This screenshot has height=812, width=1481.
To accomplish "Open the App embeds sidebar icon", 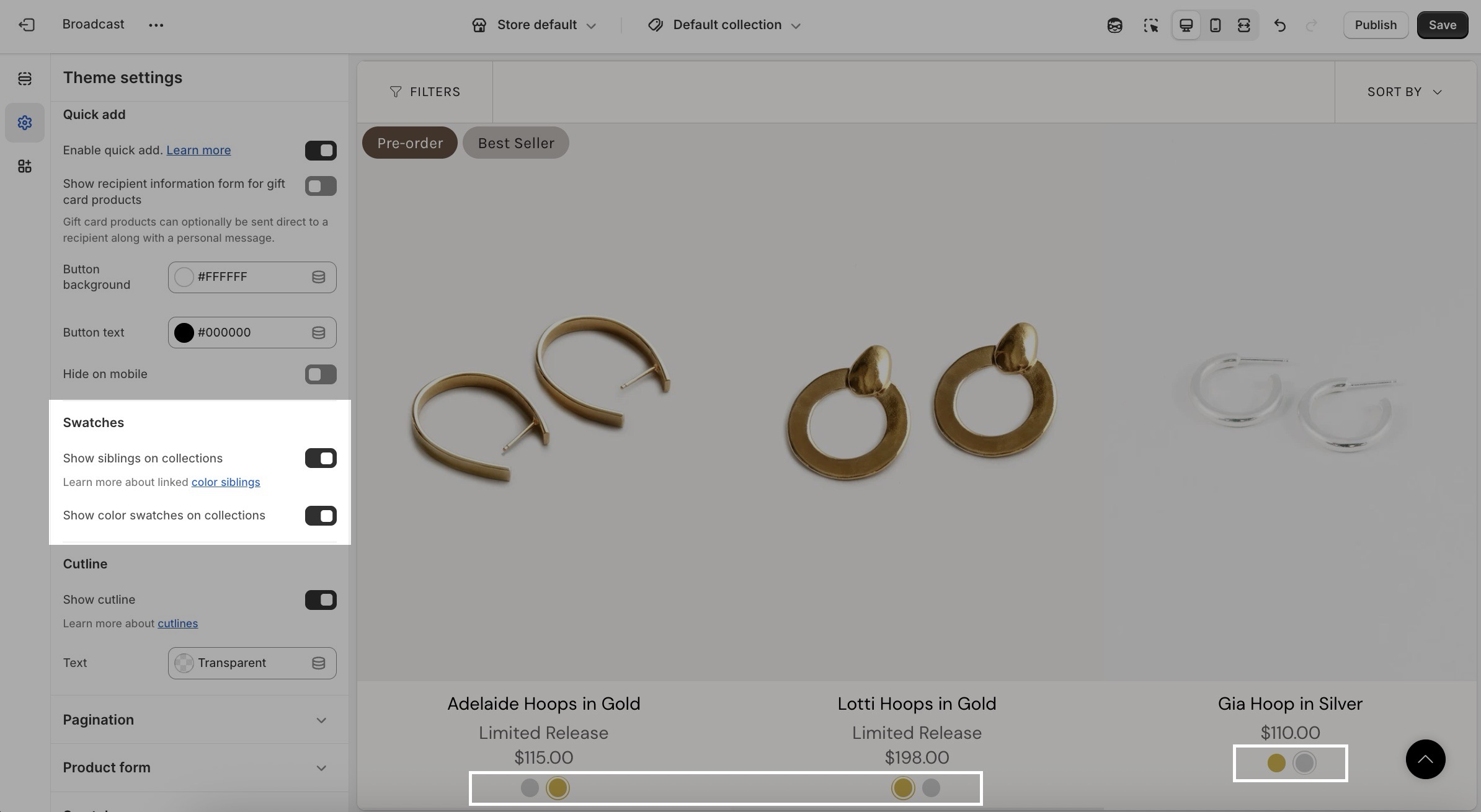I will (x=25, y=166).
